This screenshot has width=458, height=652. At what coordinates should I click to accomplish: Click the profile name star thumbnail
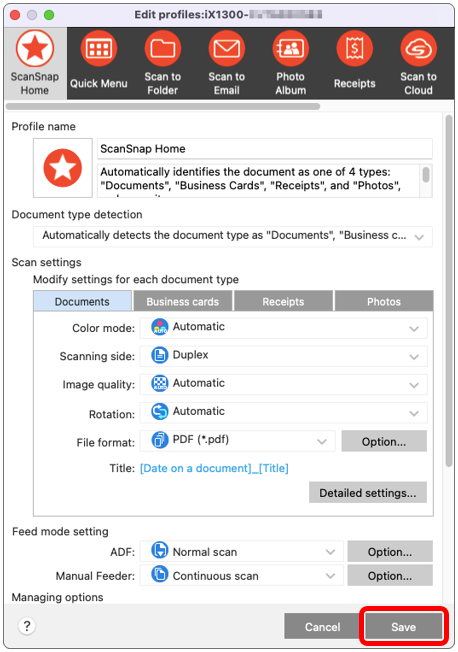(63, 168)
